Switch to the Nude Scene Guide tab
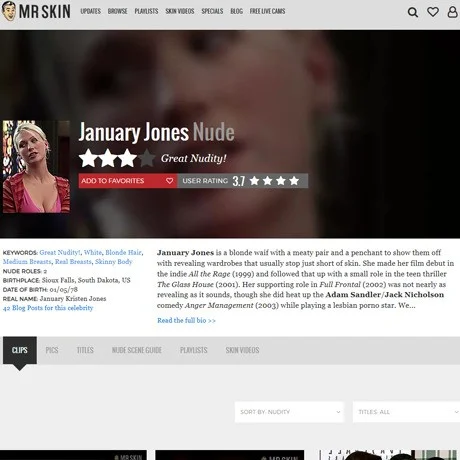This screenshot has width=460, height=460. pyautogui.click(x=137, y=350)
